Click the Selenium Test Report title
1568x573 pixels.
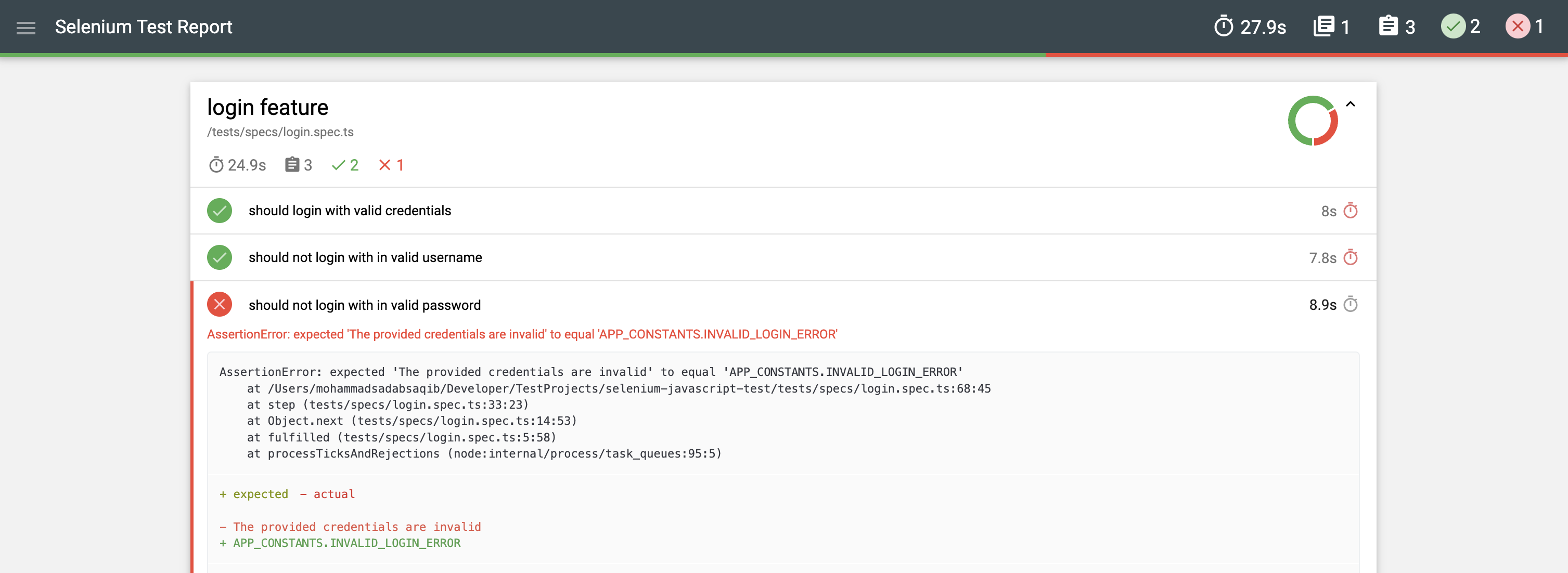[144, 27]
